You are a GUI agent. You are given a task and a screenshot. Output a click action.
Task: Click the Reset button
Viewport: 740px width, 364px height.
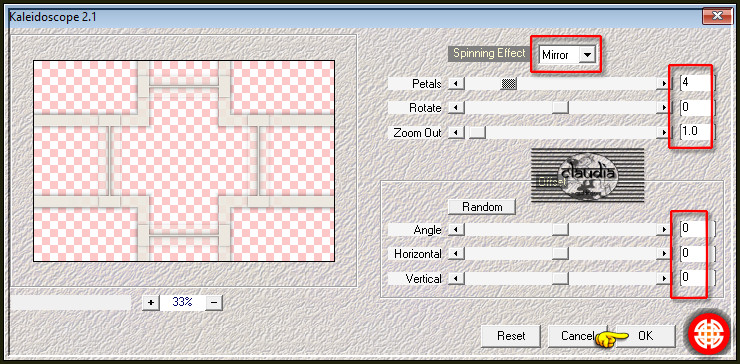511,336
